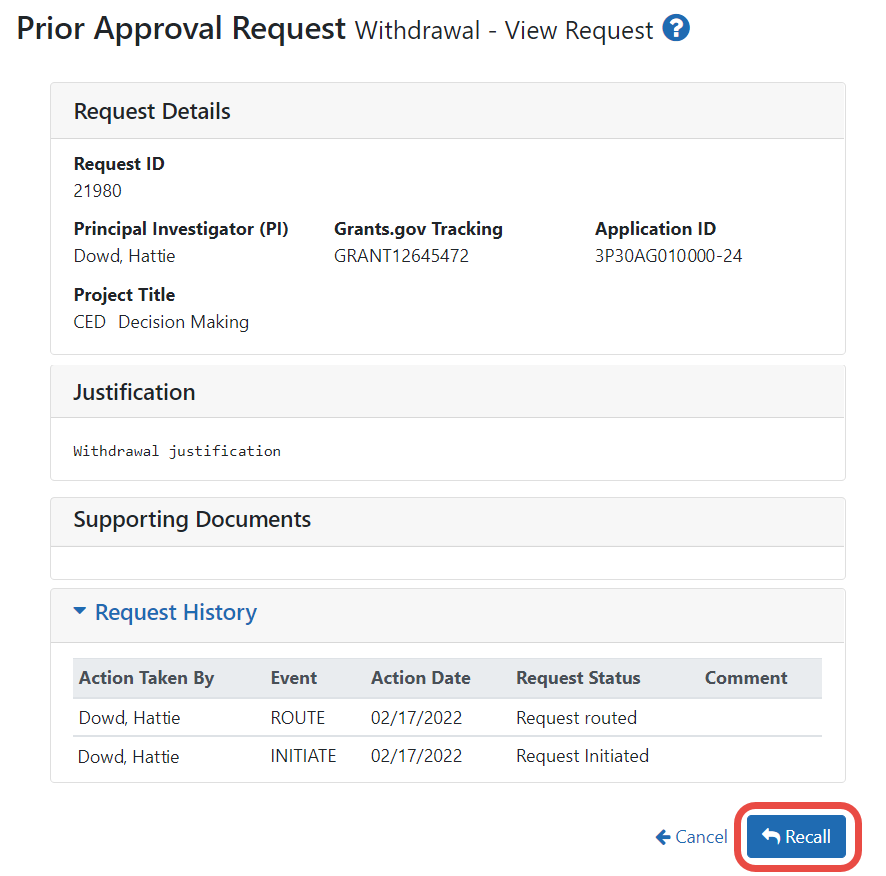Click the recall arrow icon inside Recall button
The width and height of the screenshot is (886, 876).
pyautogui.click(x=773, y=837)
